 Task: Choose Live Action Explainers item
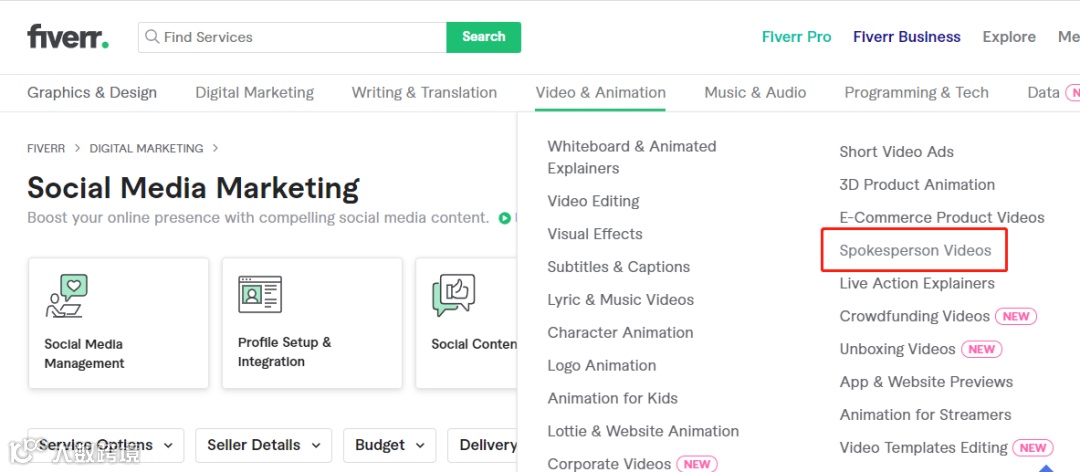[x=917, y=283]
